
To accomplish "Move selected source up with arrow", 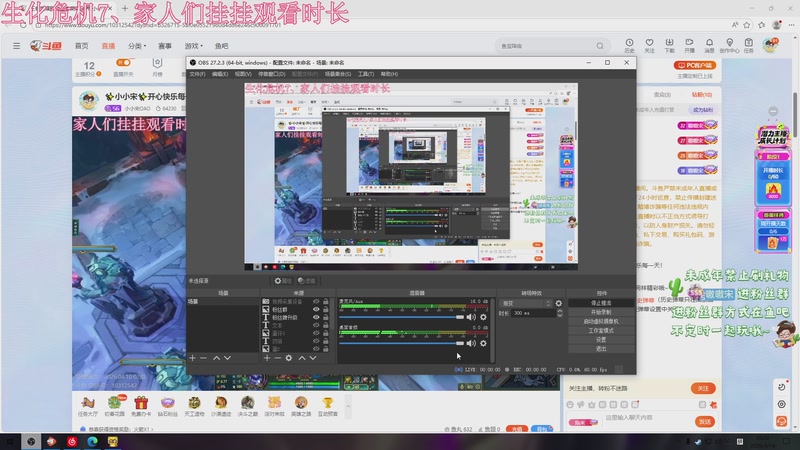I will 302,358.
